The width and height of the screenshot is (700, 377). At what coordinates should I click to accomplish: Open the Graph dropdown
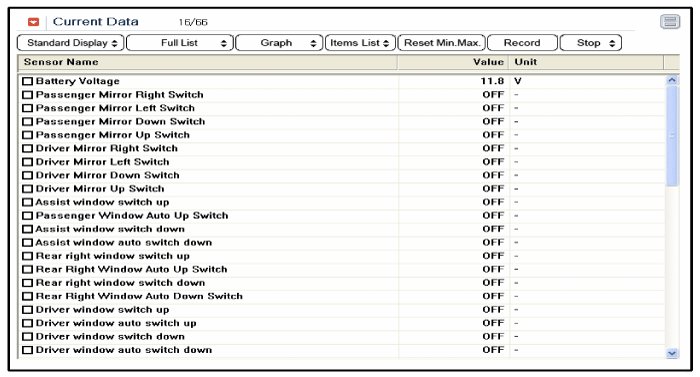279,43
